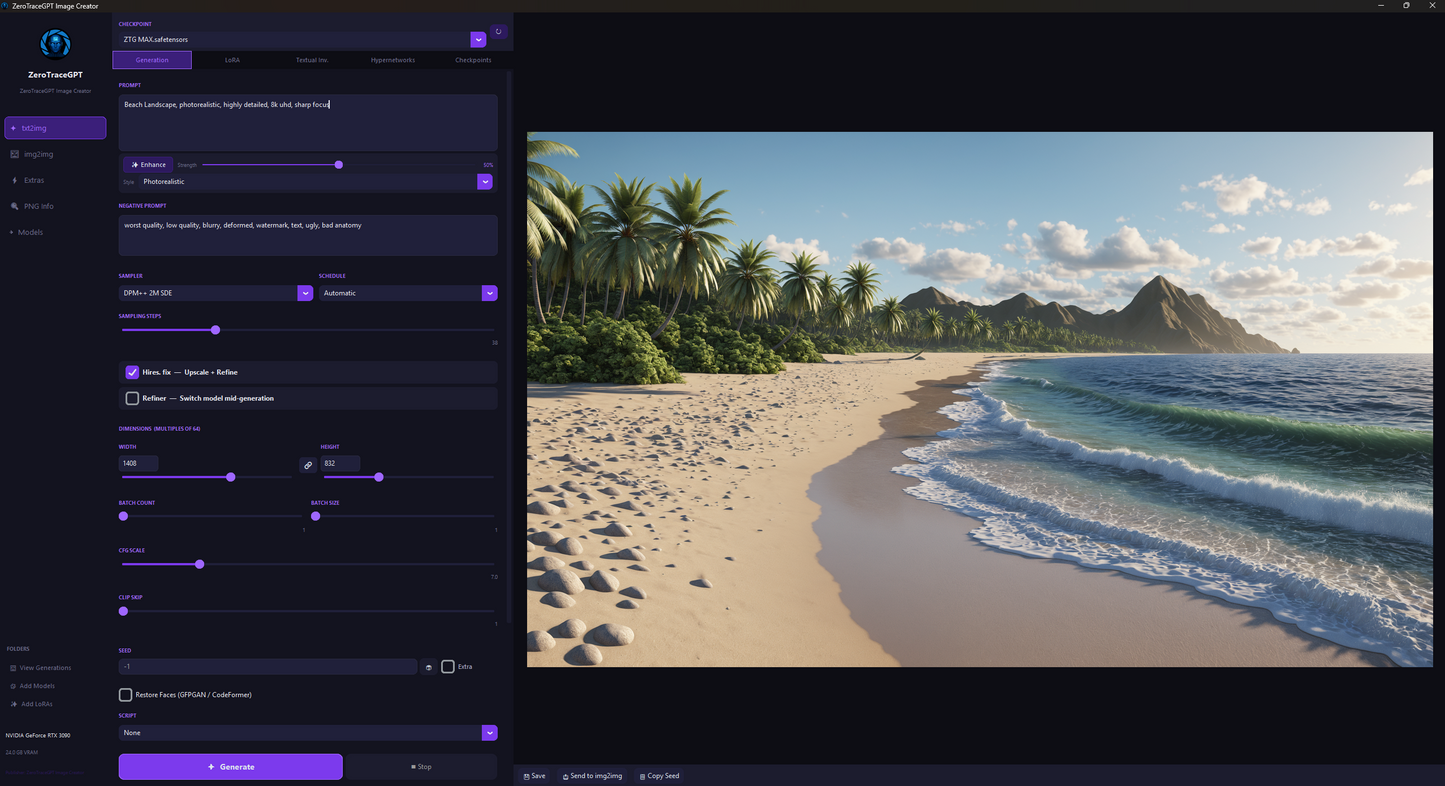The image size is (1445, 786).
Task: Click the CFG Scale slider handle
Action: (200, 565)
